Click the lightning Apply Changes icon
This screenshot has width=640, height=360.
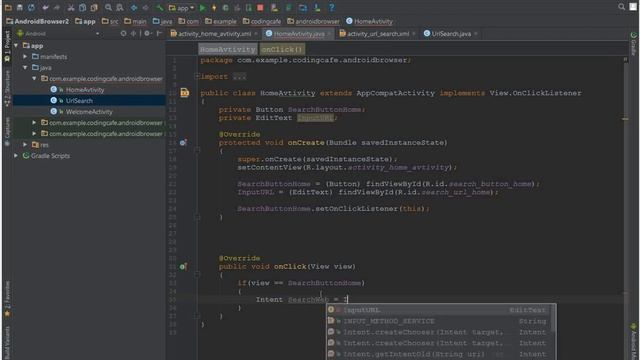coord(214,7)
